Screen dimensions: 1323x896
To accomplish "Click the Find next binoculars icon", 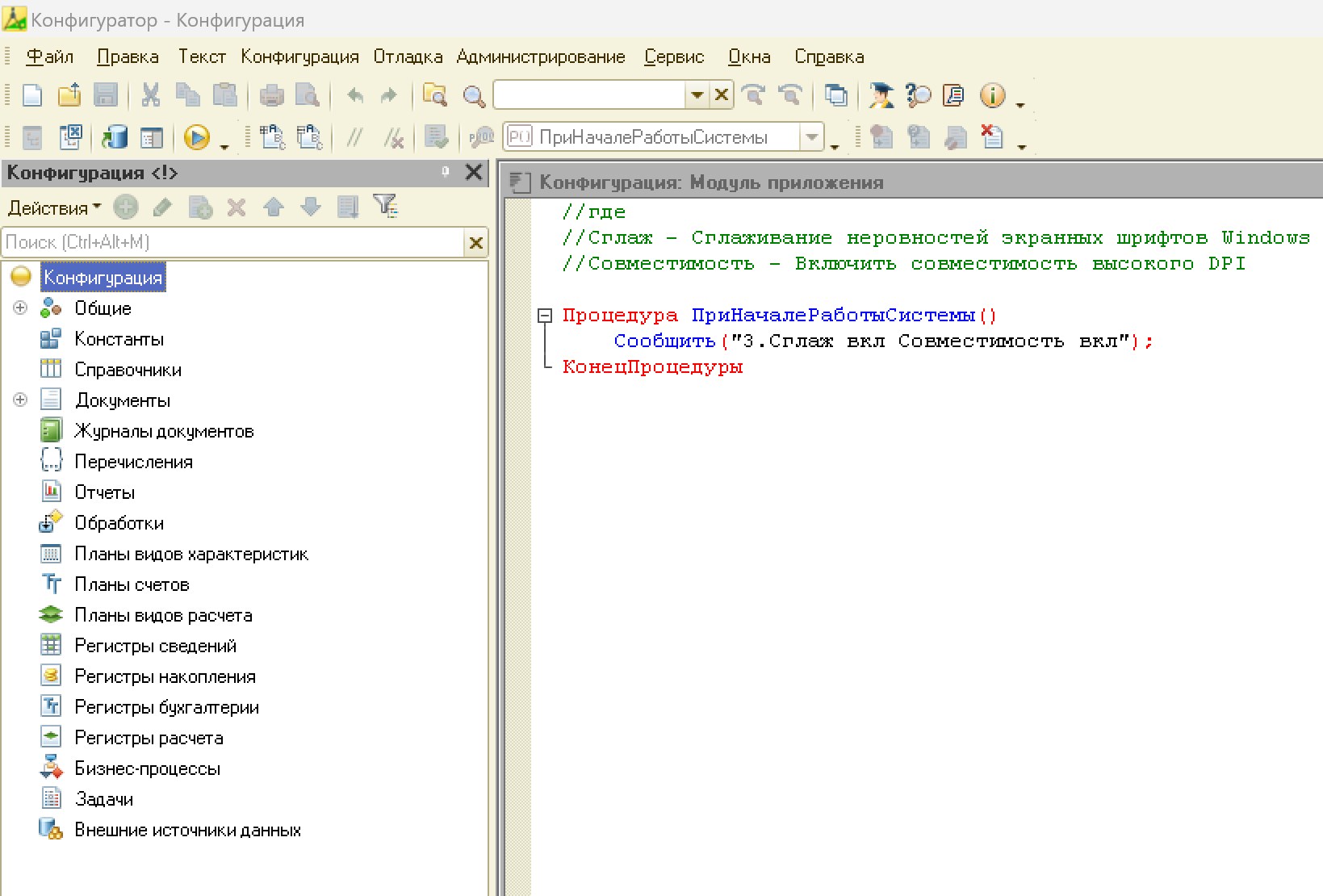I will [754, 95].
